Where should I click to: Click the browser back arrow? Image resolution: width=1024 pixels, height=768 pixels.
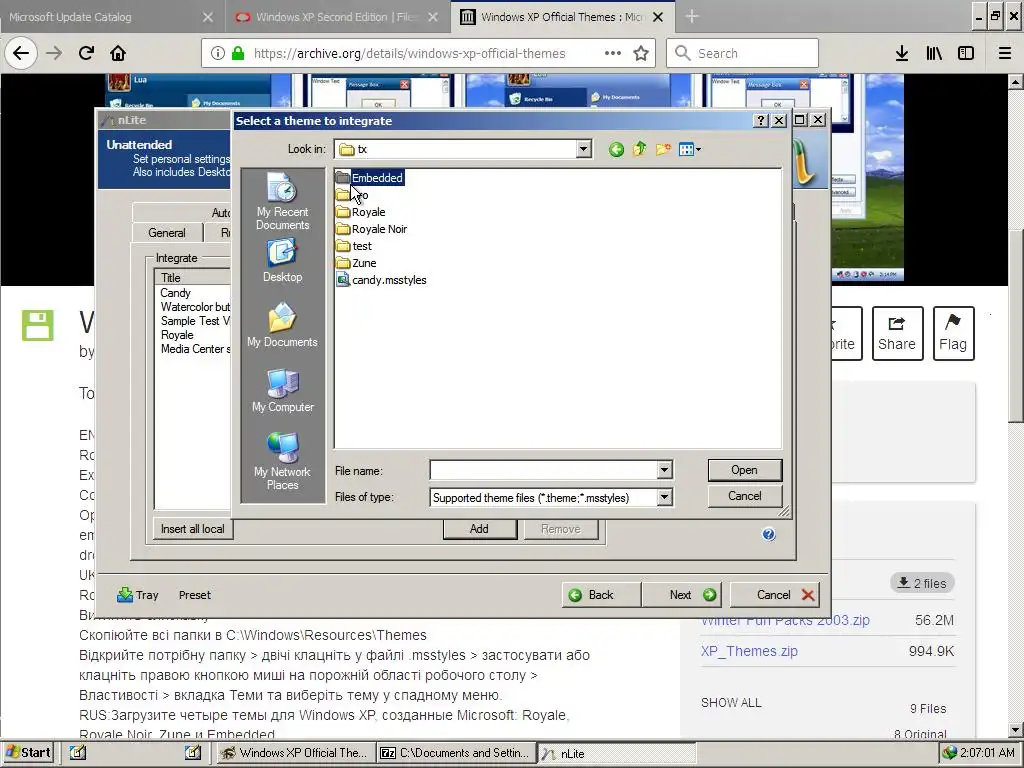(x=21, y=53)
